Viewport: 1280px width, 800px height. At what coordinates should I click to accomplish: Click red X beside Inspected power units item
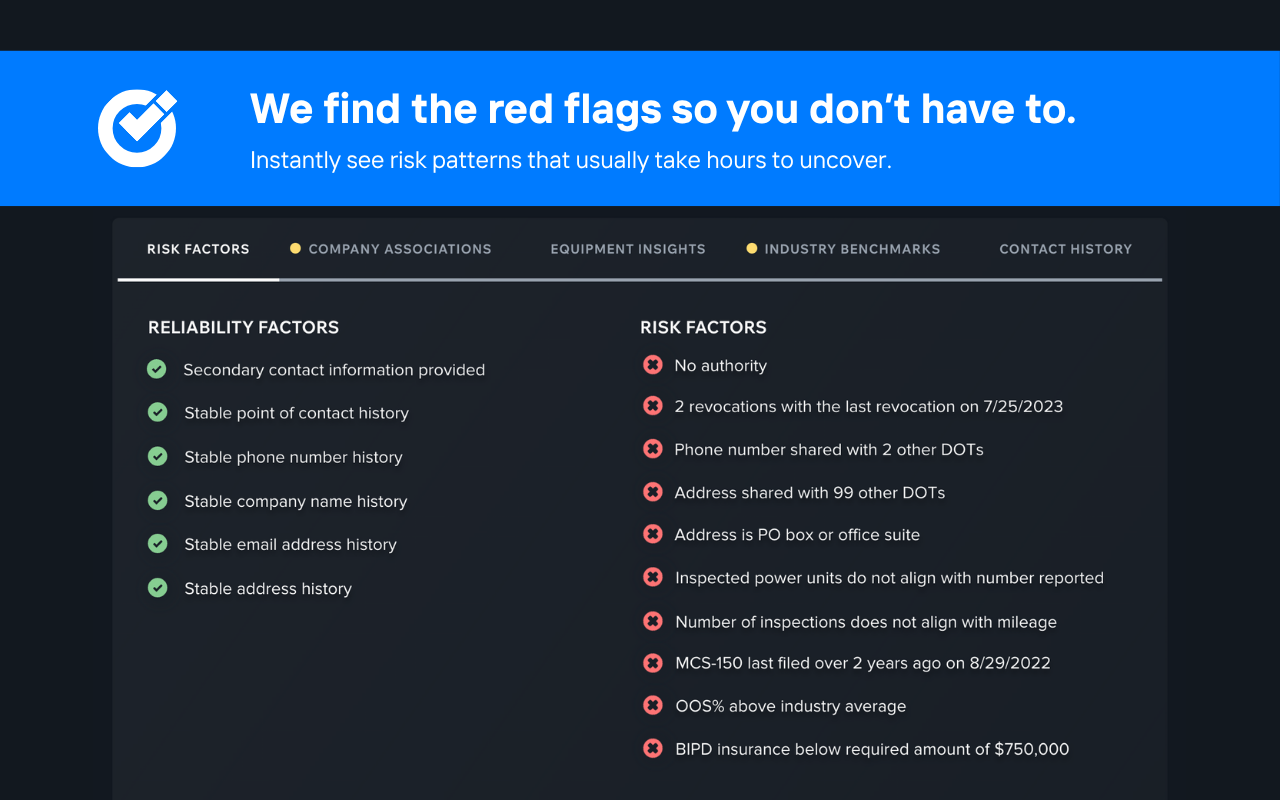click(653, 577)
